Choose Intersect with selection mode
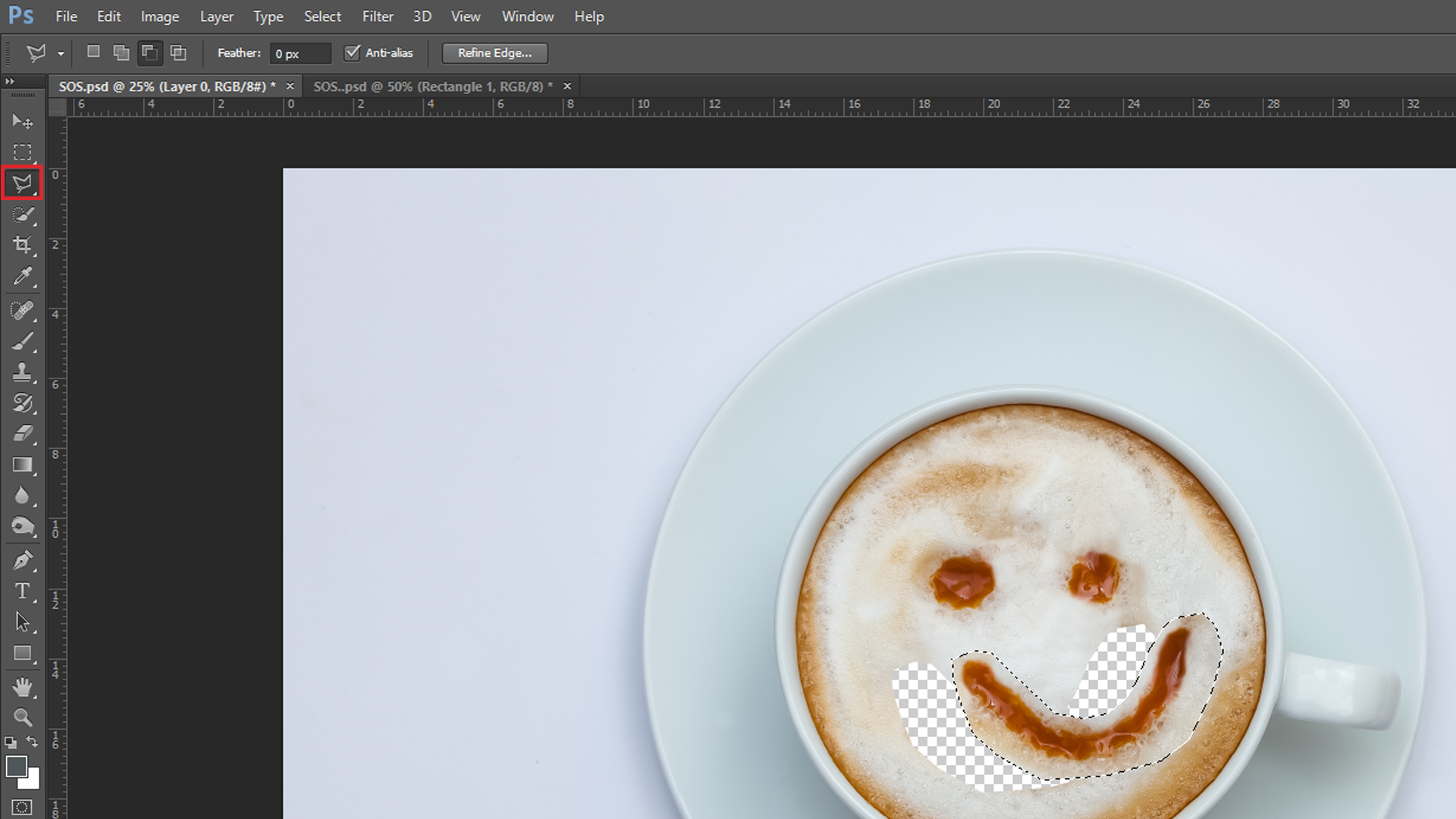 point(178,52)
